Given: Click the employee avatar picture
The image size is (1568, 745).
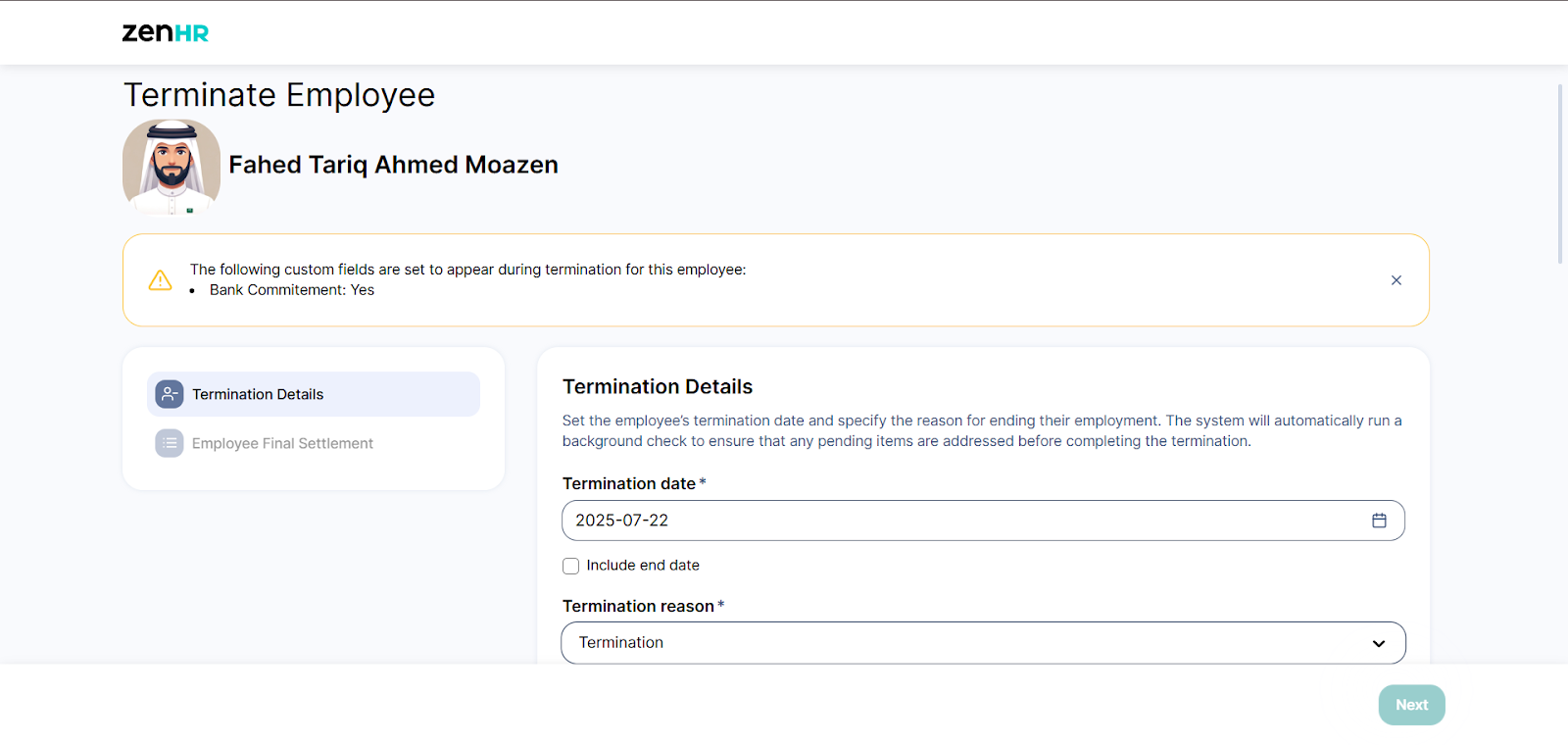Looking at the screenshot, I should (x=171, y=166).
